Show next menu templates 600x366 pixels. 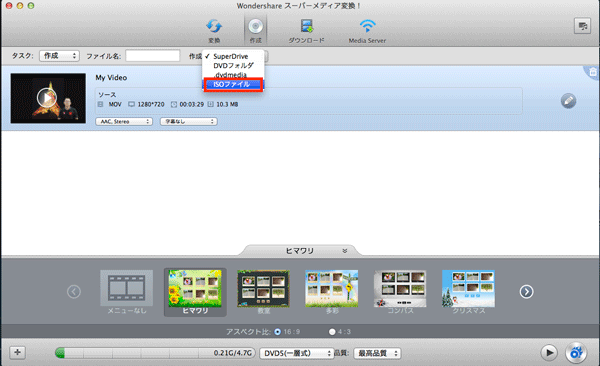pos(526,292)
